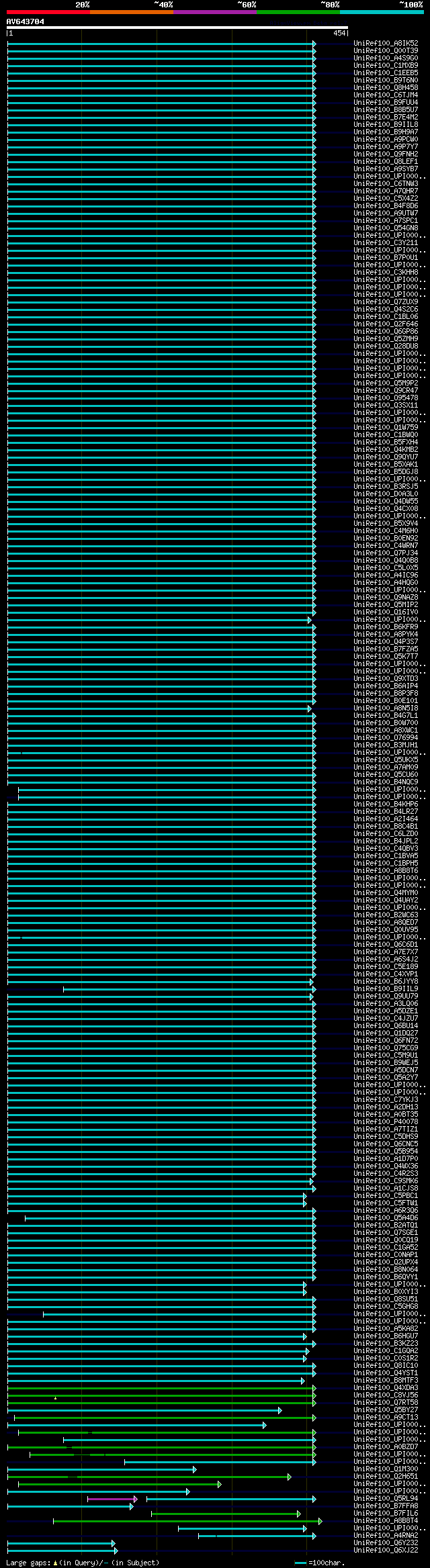Click the UniRef100_A4RNA2 entry
Screen dimensions: 430x1568
pos(386,1536)
